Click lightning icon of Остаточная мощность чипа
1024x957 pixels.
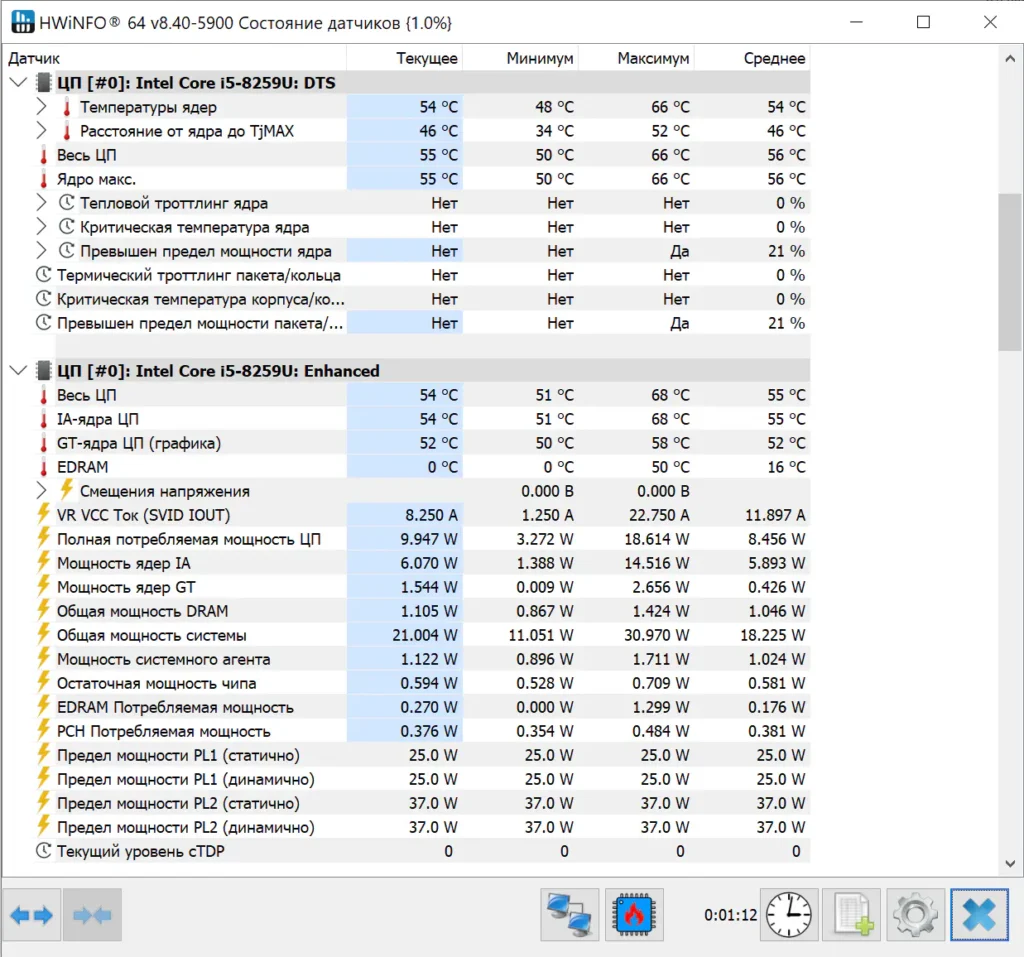[43, 682]
